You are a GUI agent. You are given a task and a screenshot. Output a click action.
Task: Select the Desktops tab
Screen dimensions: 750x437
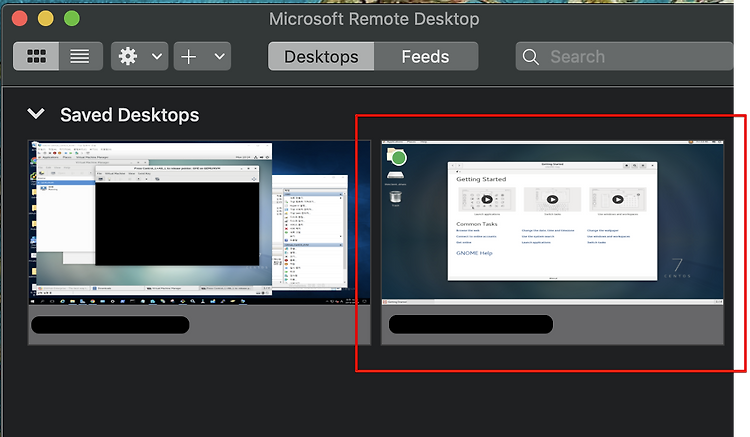(x=321, y=56)
